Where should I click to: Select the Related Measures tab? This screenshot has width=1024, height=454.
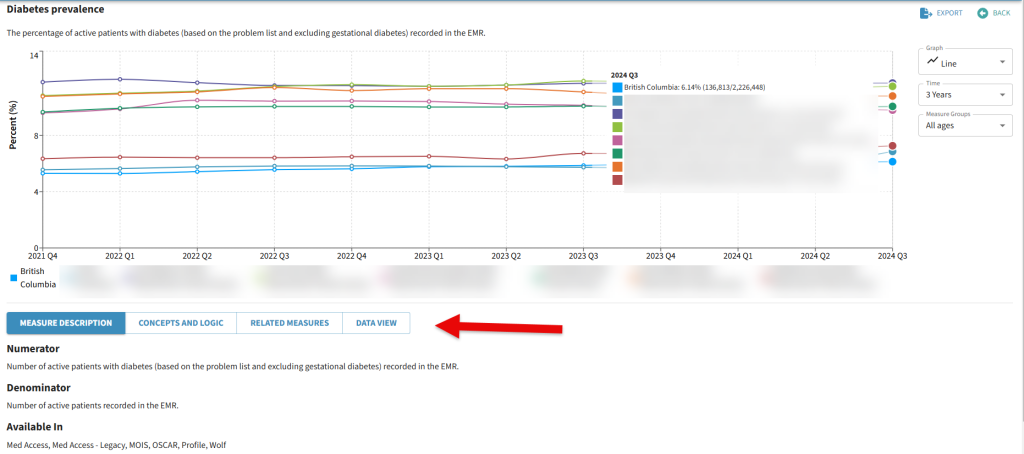coord(289,323)
